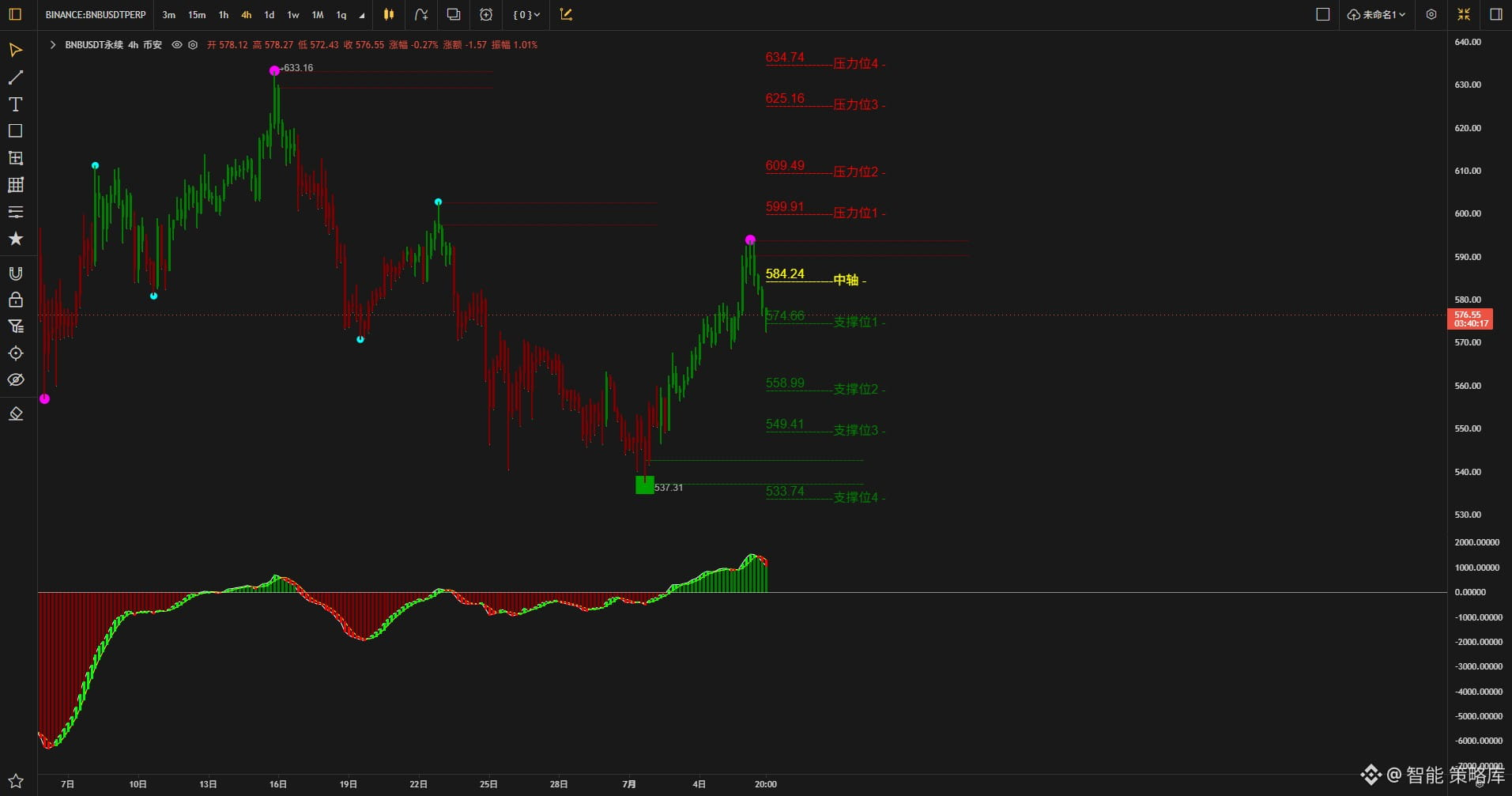
Task: Open the indicators function icon
Action: click(x=421, y=14)
